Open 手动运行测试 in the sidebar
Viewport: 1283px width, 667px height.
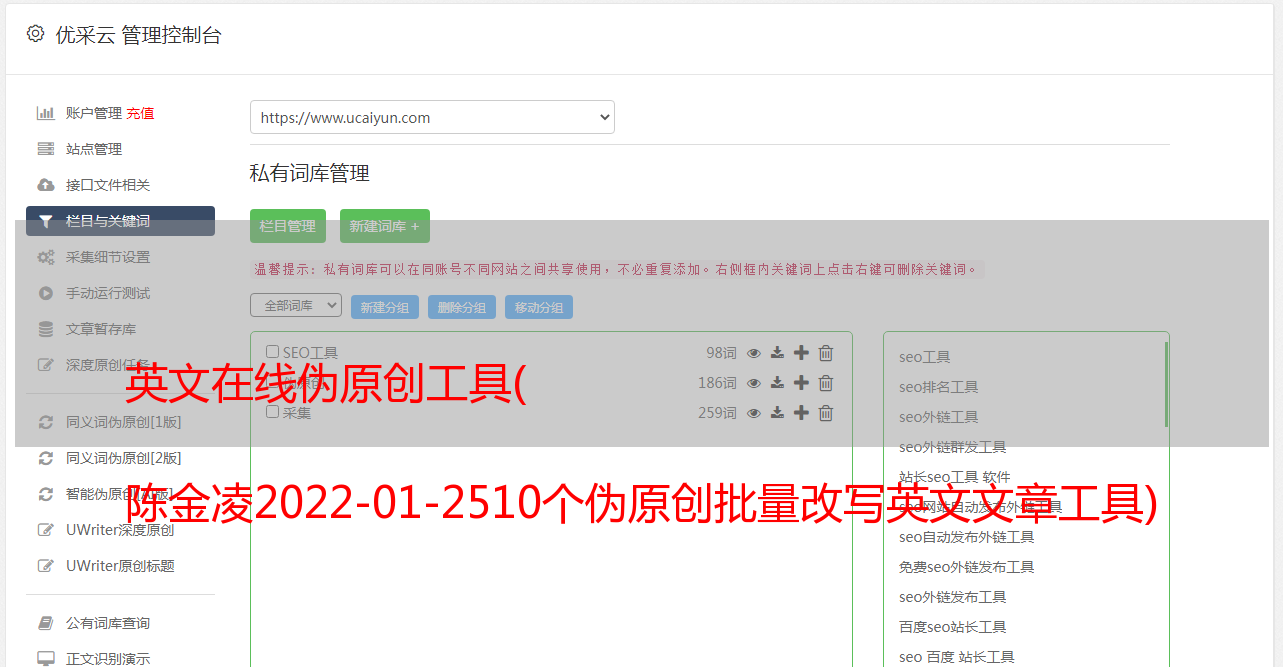pyautogui.click(x=108, y=293)
